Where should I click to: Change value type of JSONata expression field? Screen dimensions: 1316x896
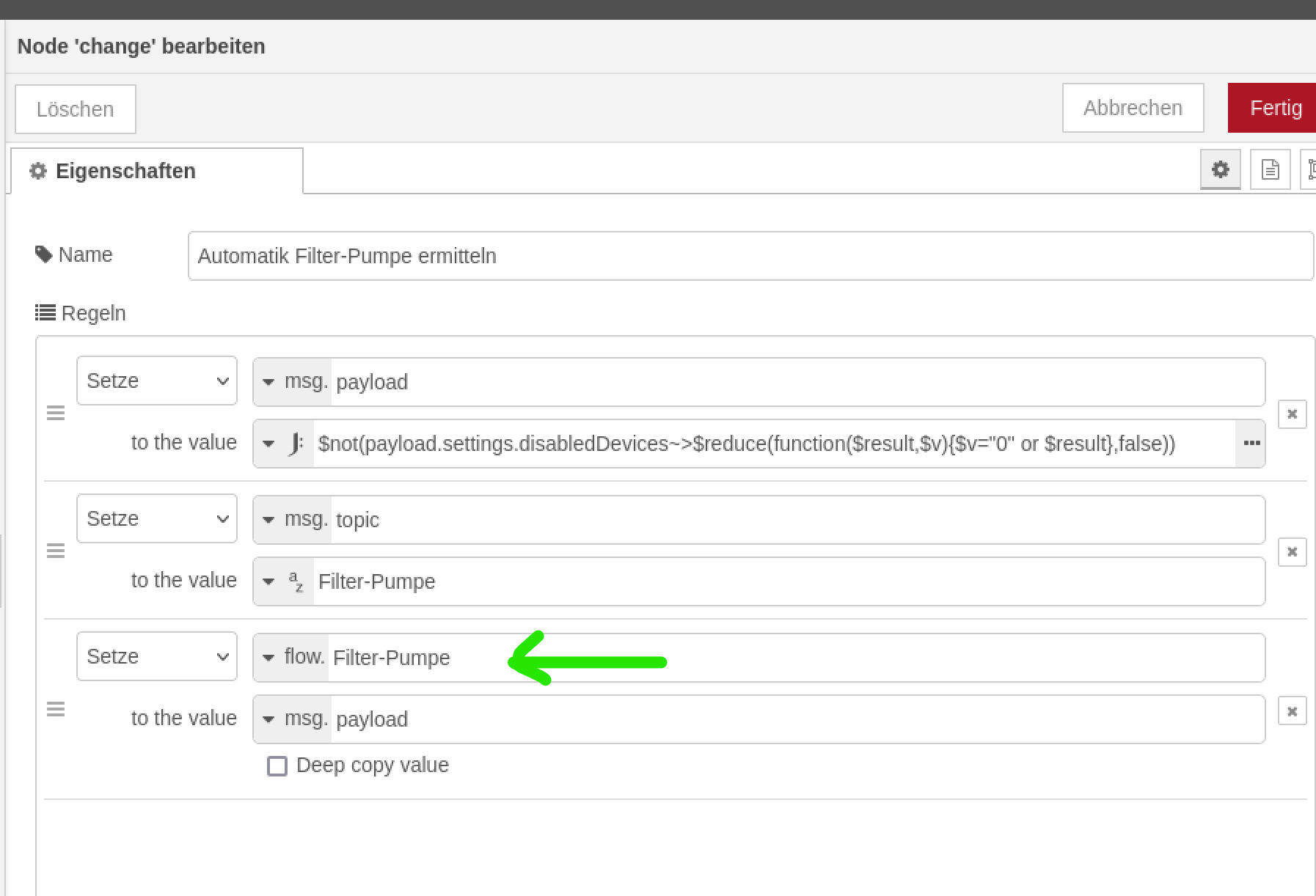click(284, 444)
